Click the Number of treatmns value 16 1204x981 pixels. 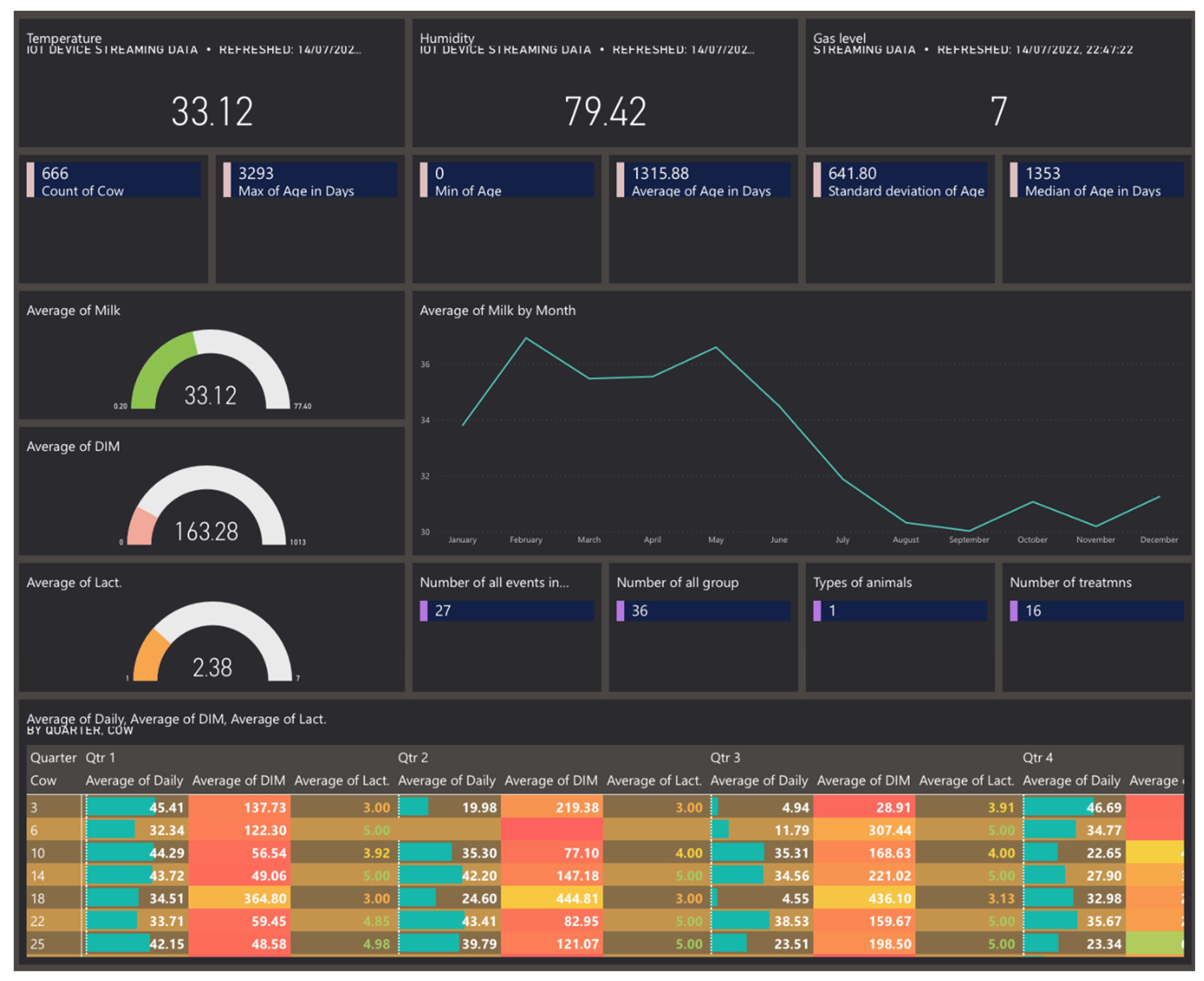click(x=1033, y=610)
